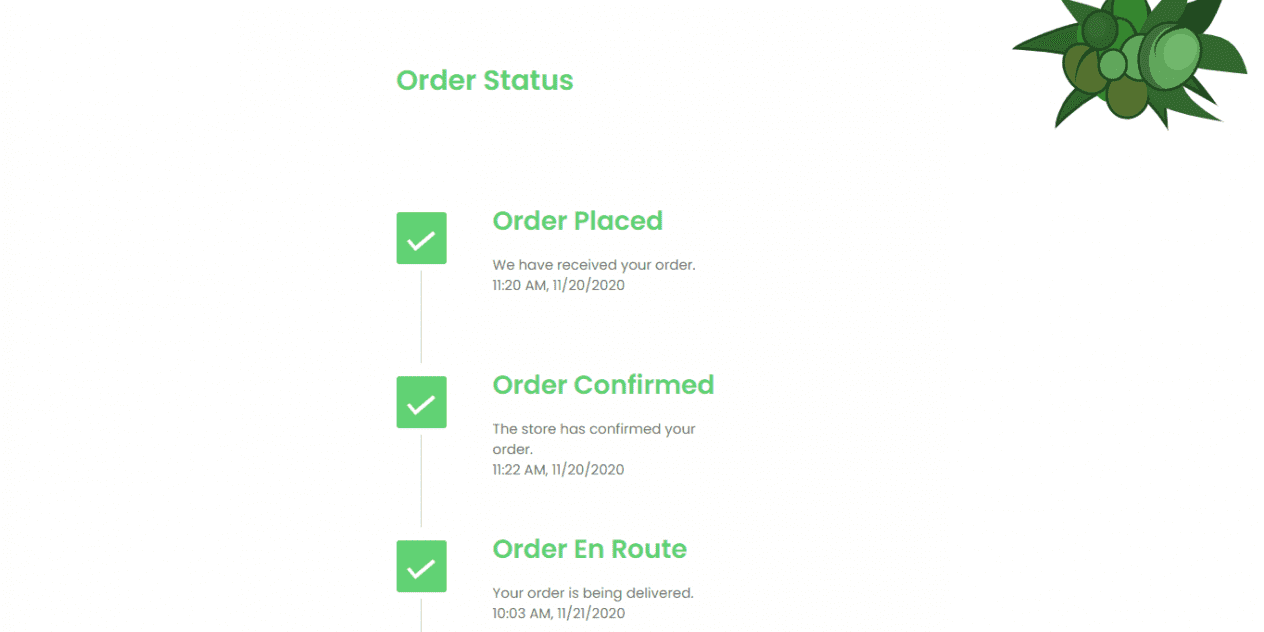Click the green plant illustration in corner
1264x632 pixels.
tap(1131, 60)
